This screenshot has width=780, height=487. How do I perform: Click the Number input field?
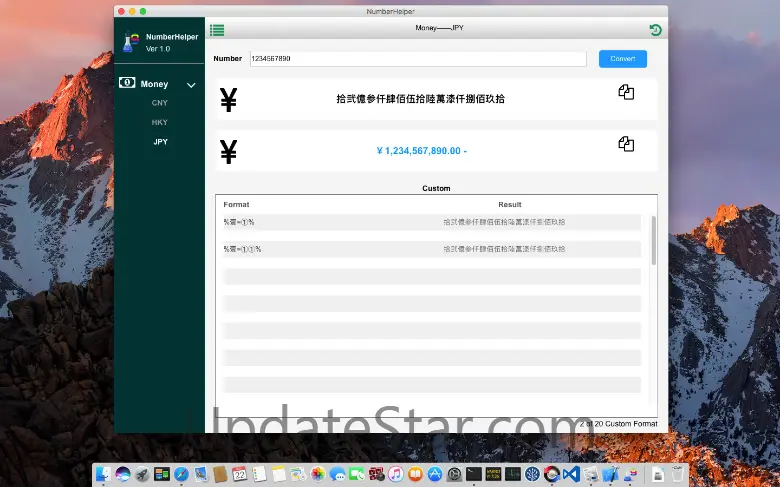(417, 59)
